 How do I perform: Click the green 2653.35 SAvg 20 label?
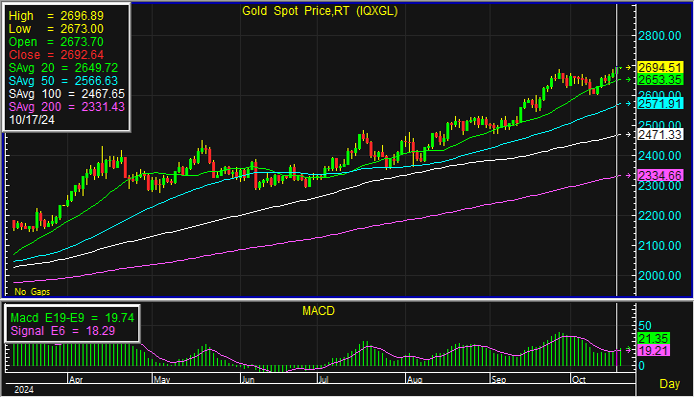[660, 80]
